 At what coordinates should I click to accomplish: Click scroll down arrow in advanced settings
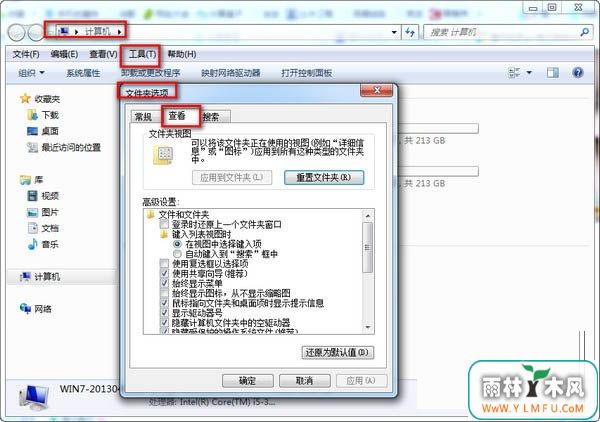368,327
